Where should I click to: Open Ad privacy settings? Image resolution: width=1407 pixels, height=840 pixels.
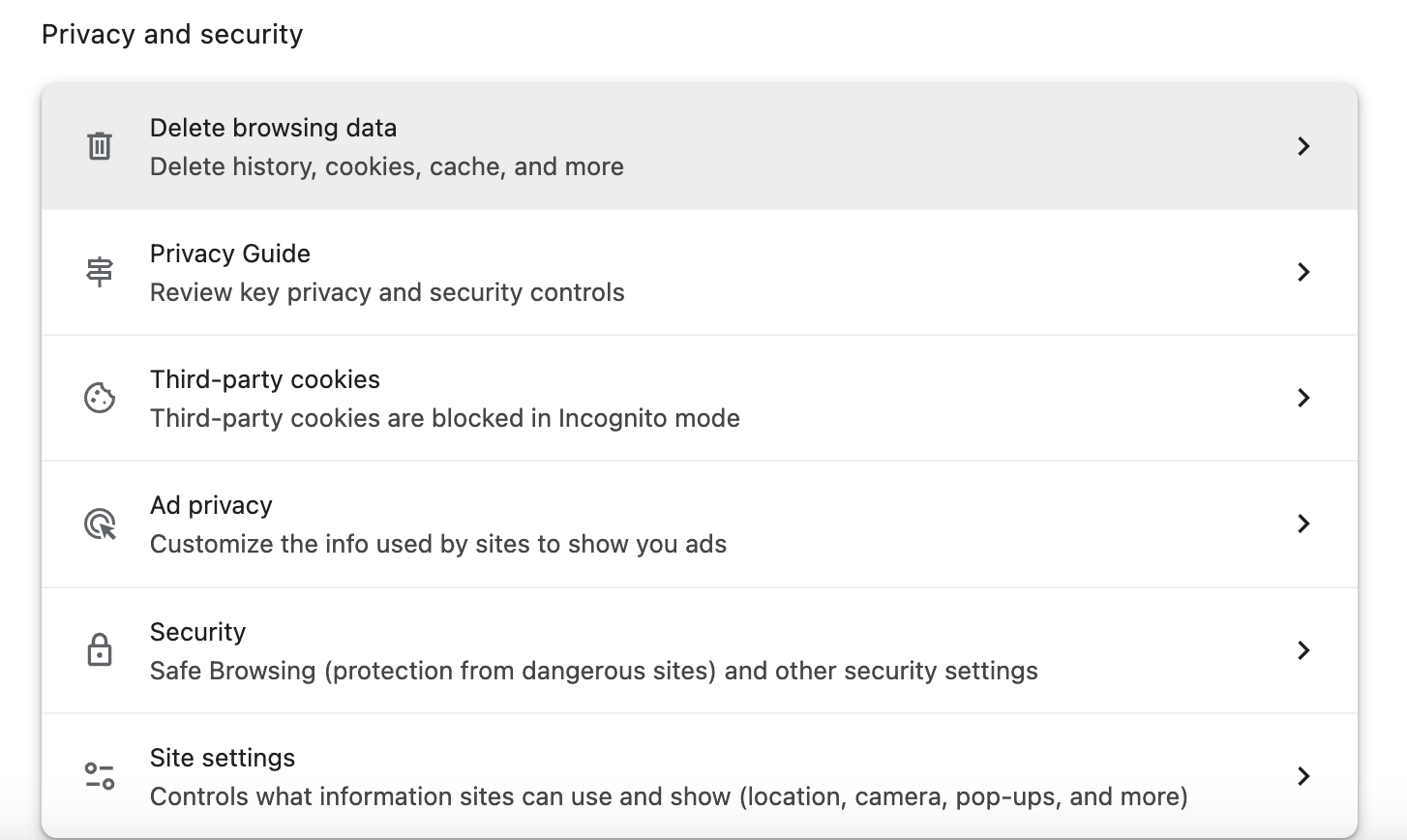[677, 524]
